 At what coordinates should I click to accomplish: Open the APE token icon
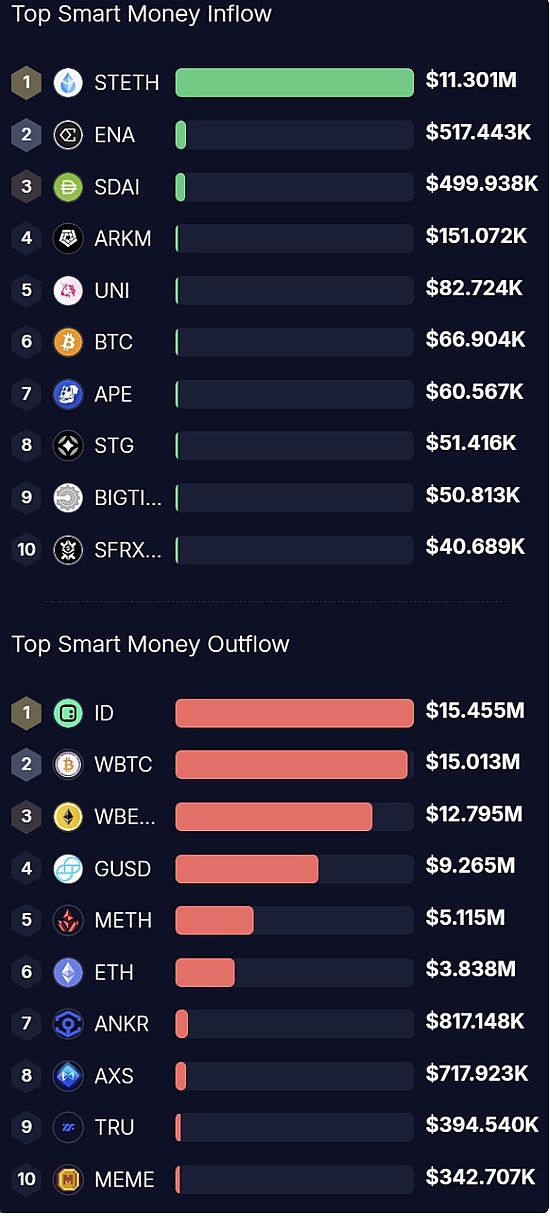pyautogui.click(x=68, y=394)
